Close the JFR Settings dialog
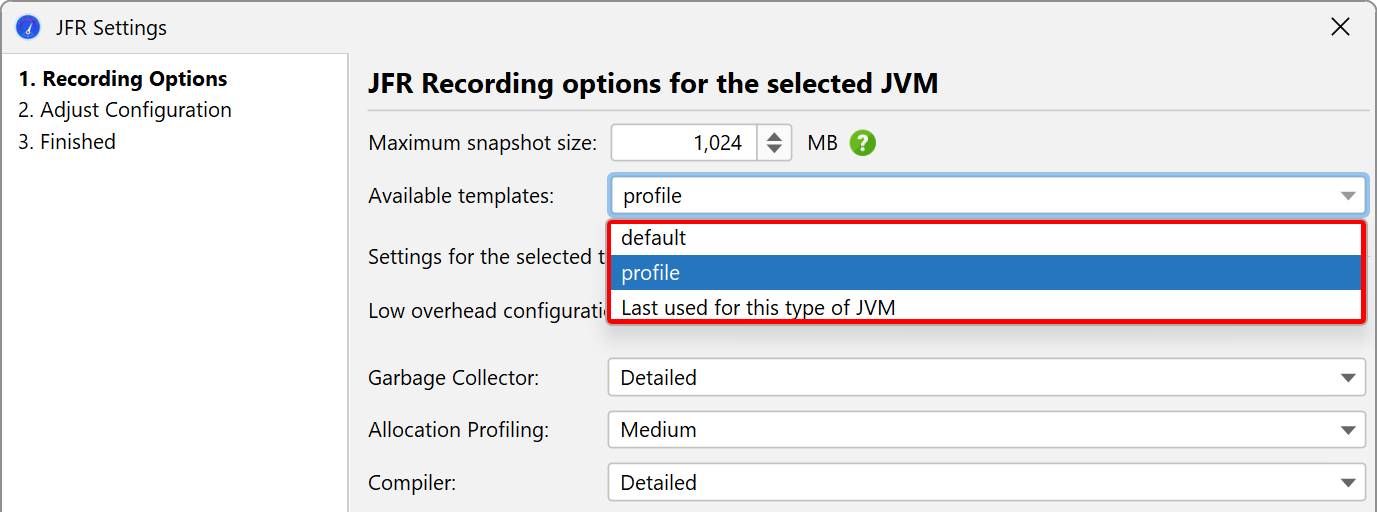 pyautogui.click(x=1341, y=27)
